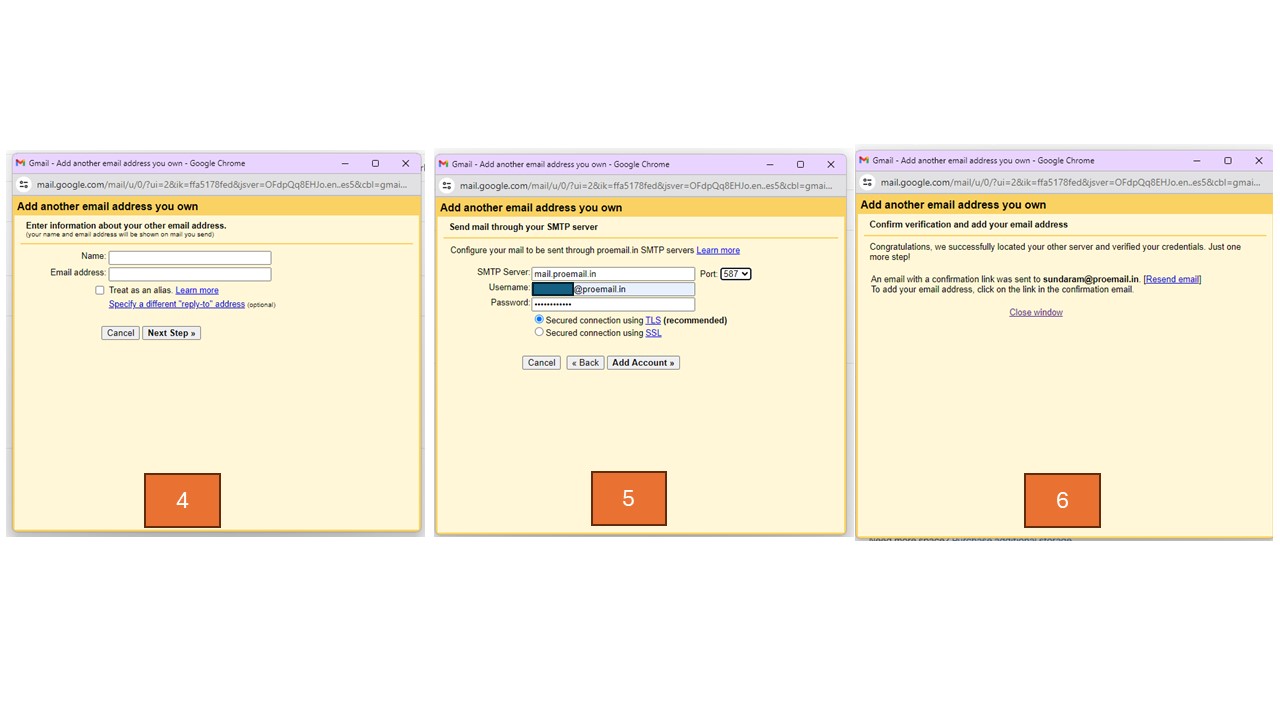This screenshot has height=720, width=1280.
Task: Enable the 'Treat as an alias' checkbox
Action: click(x=100, y=290)
